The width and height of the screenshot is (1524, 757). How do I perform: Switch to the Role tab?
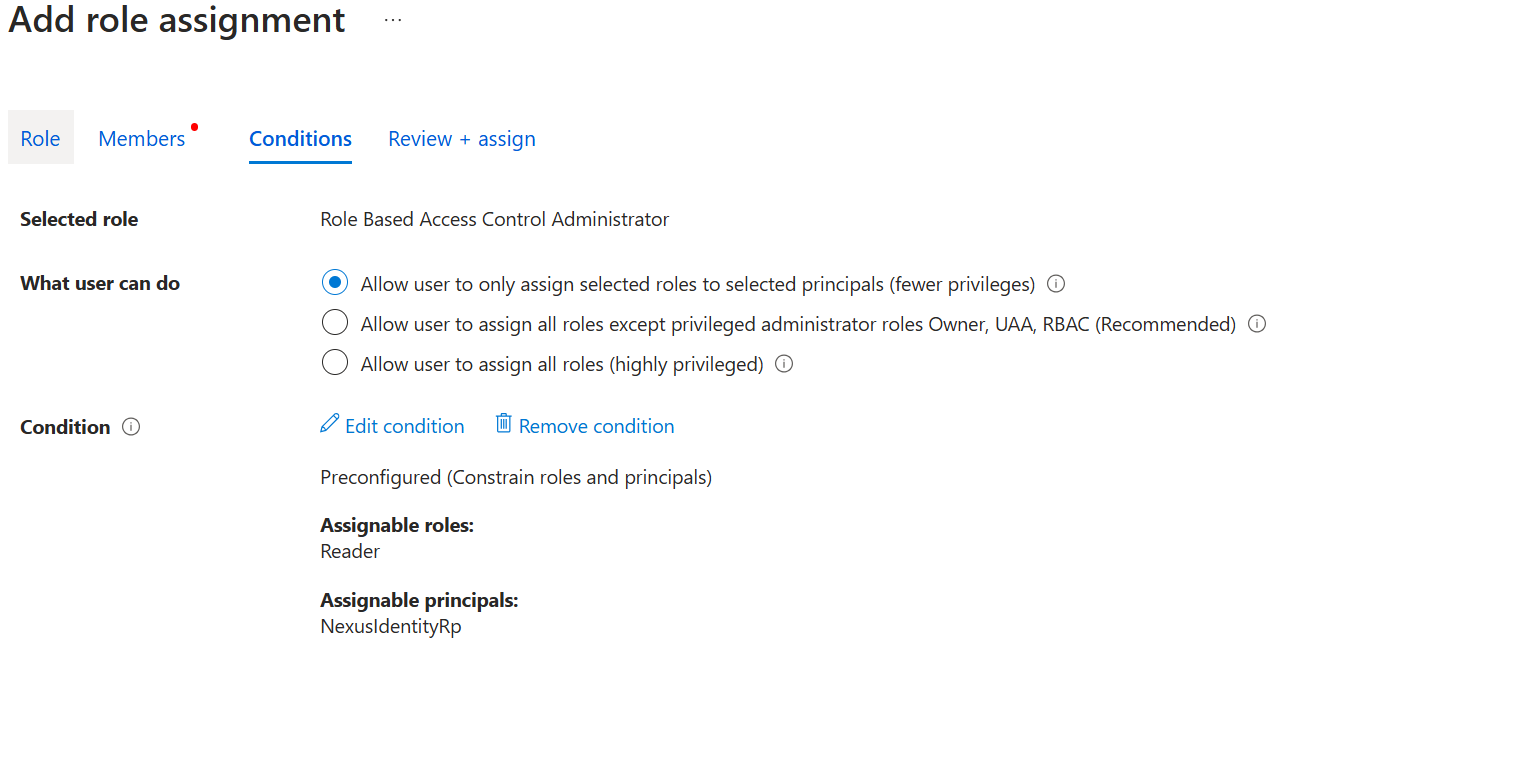pos(41,138)
